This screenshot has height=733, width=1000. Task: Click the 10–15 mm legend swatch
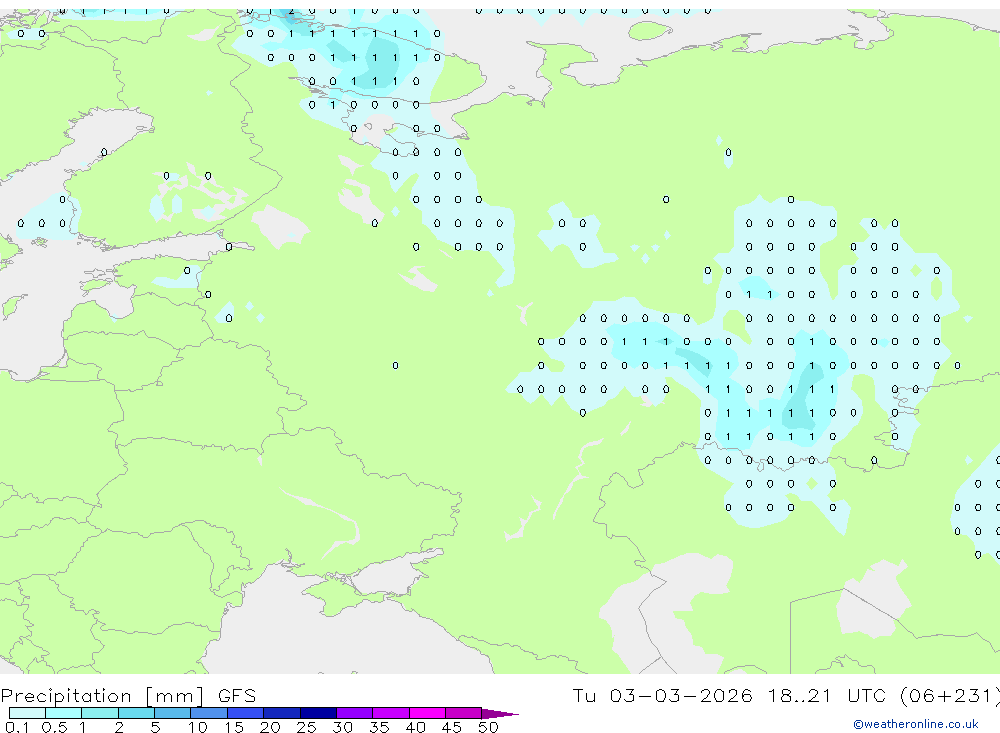pyautogui.click(x=209, y=713)
